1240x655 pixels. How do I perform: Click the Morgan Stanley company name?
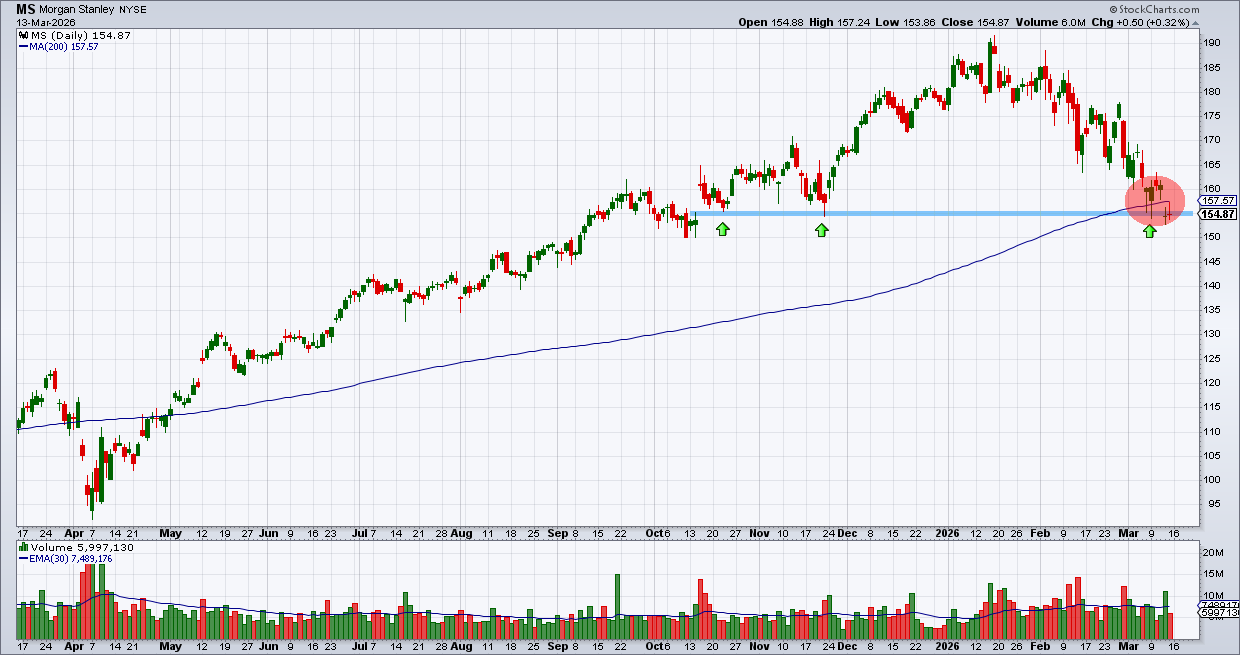pyautogui.click(x=79, y=10)
